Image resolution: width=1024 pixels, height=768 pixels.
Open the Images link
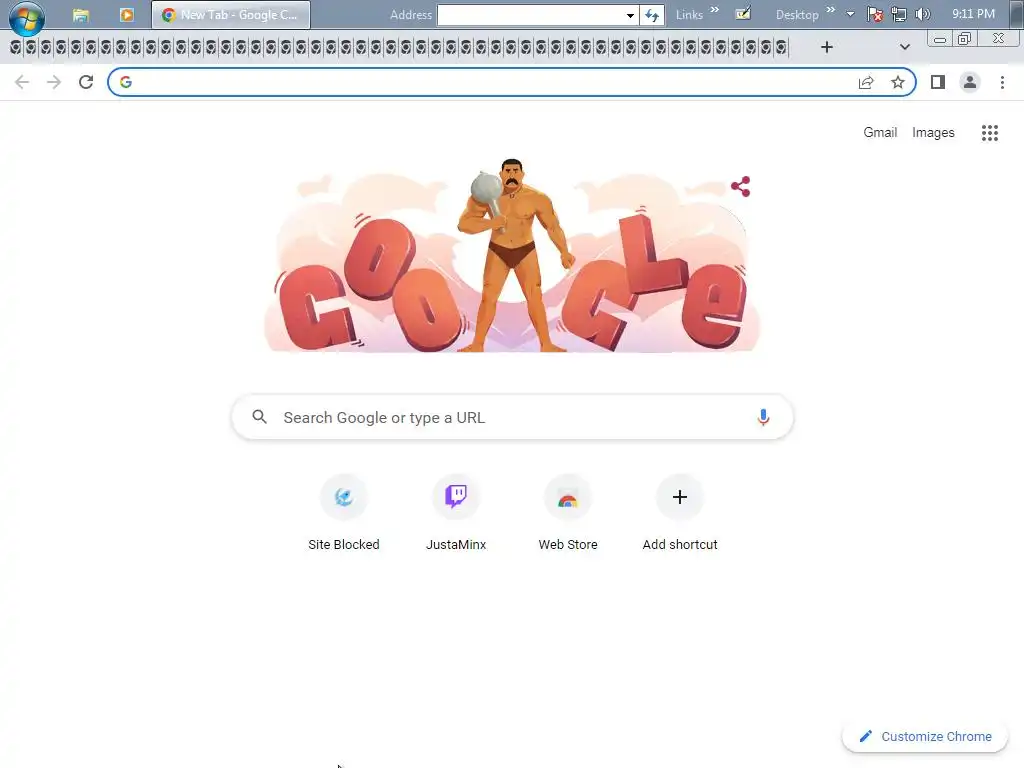(933, 133)
